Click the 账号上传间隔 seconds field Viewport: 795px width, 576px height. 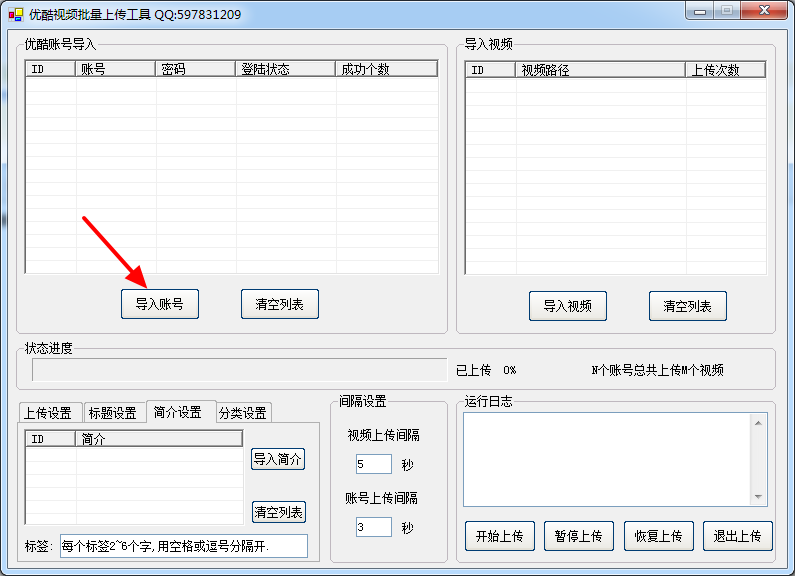tap(374, 527)
